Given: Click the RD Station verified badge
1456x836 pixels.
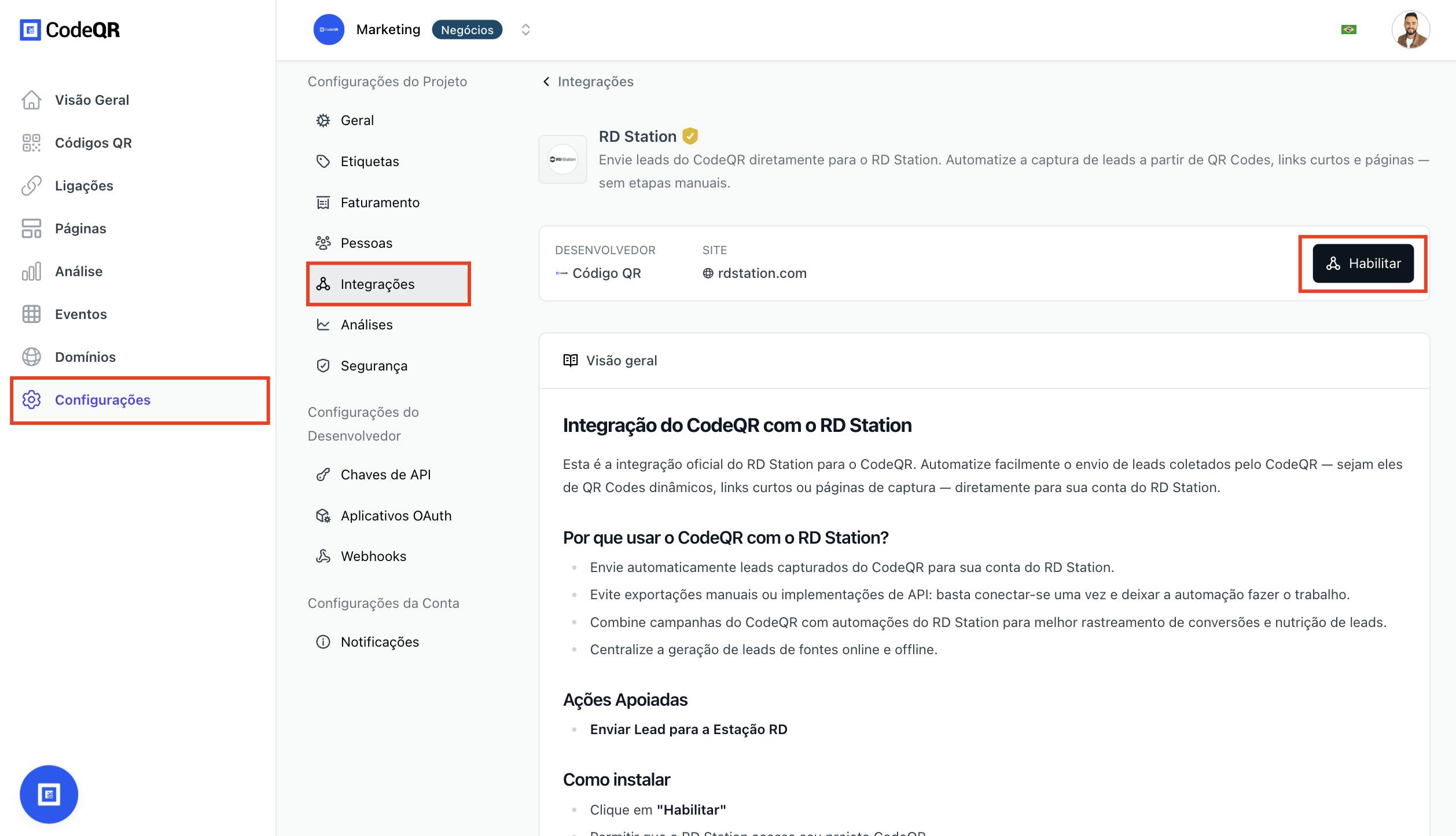Looking at the screenshot, I should 690,137.
